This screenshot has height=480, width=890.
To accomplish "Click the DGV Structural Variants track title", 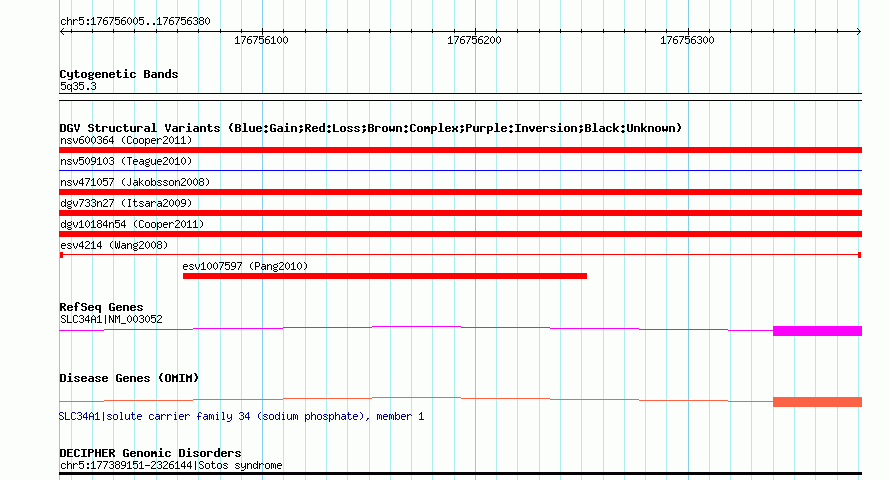I will (x=371, y=128).
